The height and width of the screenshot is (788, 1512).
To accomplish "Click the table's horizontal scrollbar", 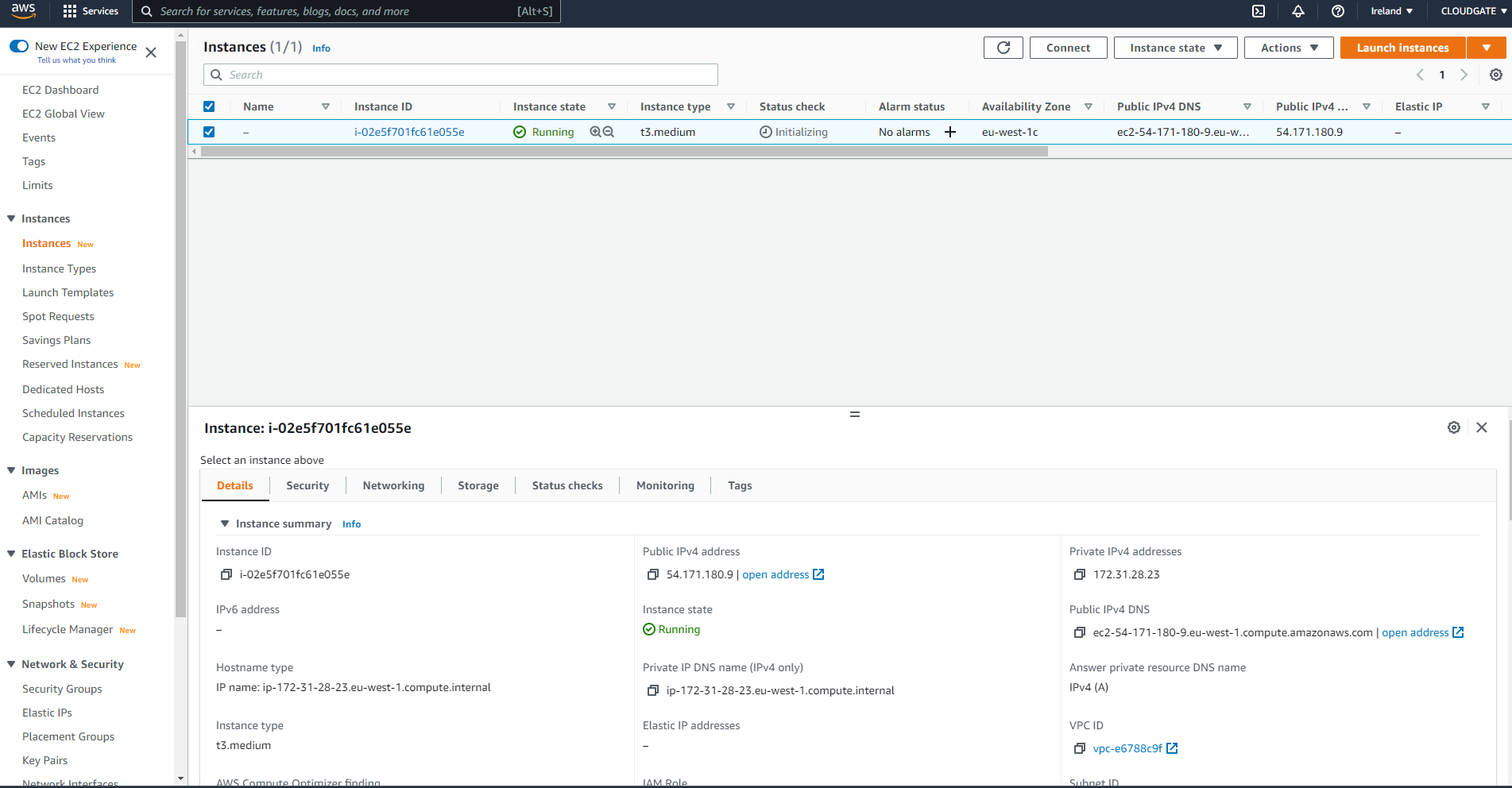I will [x=624, y=151].
